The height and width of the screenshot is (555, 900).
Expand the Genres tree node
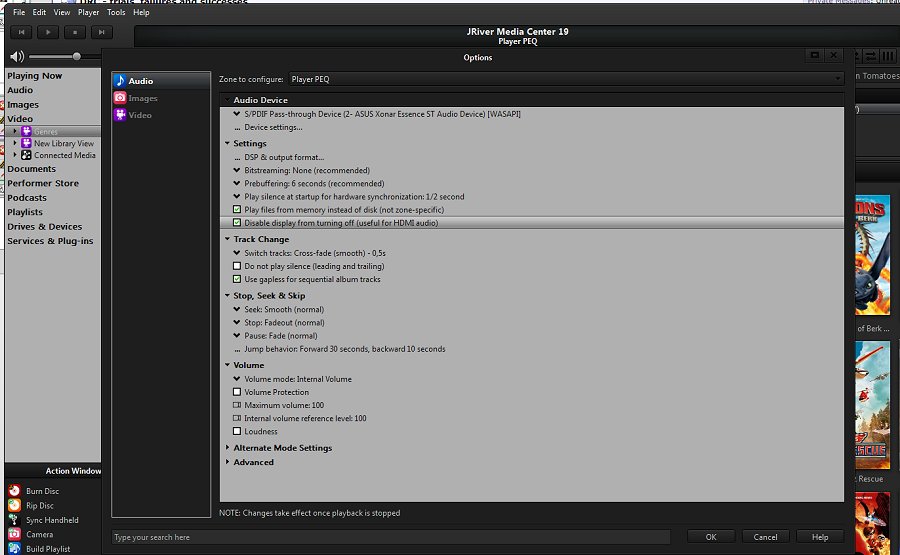pos(15,131)
